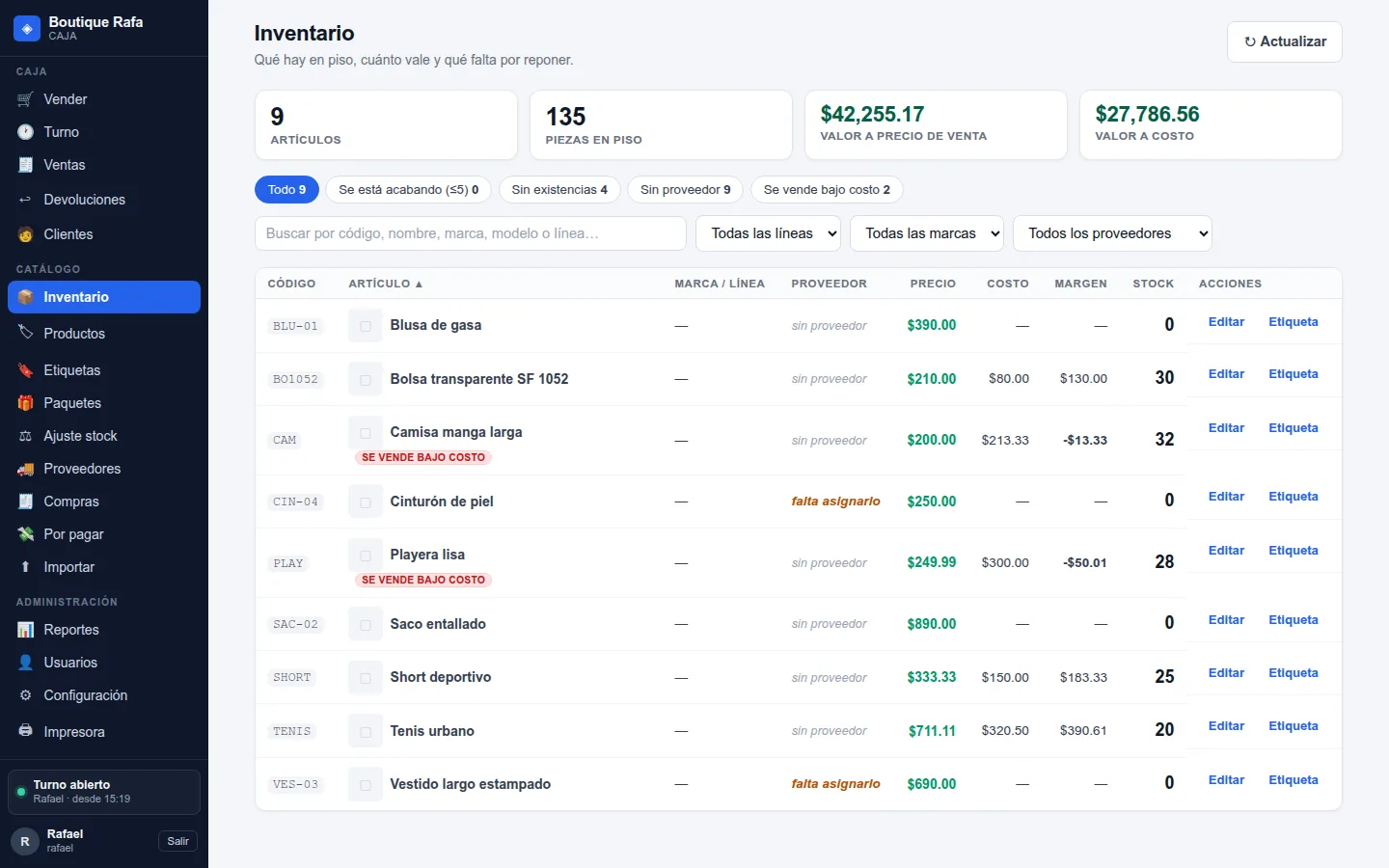Screen dimensions: 1389x868
Task: Click the falta asignarlo text for Cinturón de piel
Action: [x=835, y=502]
